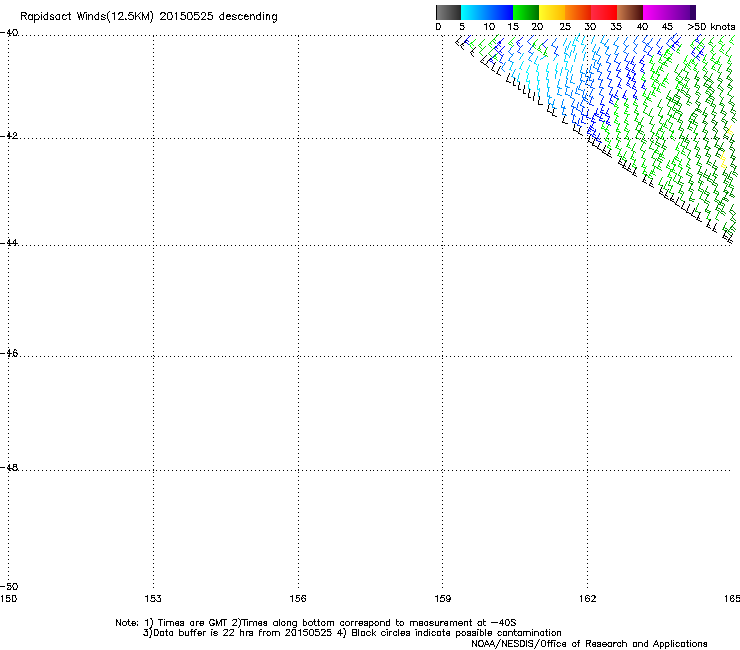Click the '165' longitude axis label
The height and width of the screenshot is (650, 740).
[732, 599]
